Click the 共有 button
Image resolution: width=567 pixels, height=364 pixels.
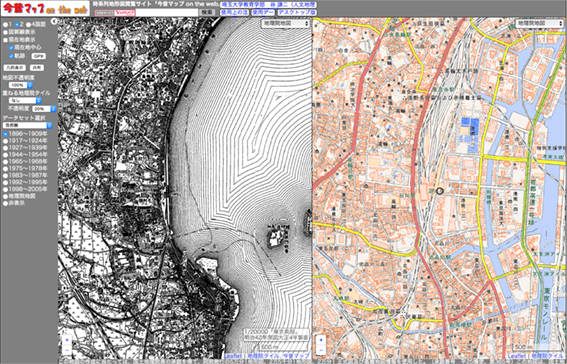coord(37,68)
